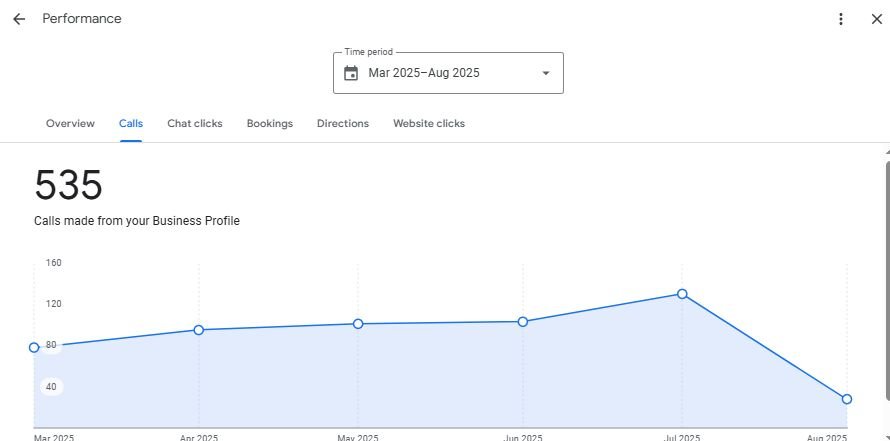Select the Website clicks tab
The height and width of the screenshot is (441, 890).
[429, 123]
